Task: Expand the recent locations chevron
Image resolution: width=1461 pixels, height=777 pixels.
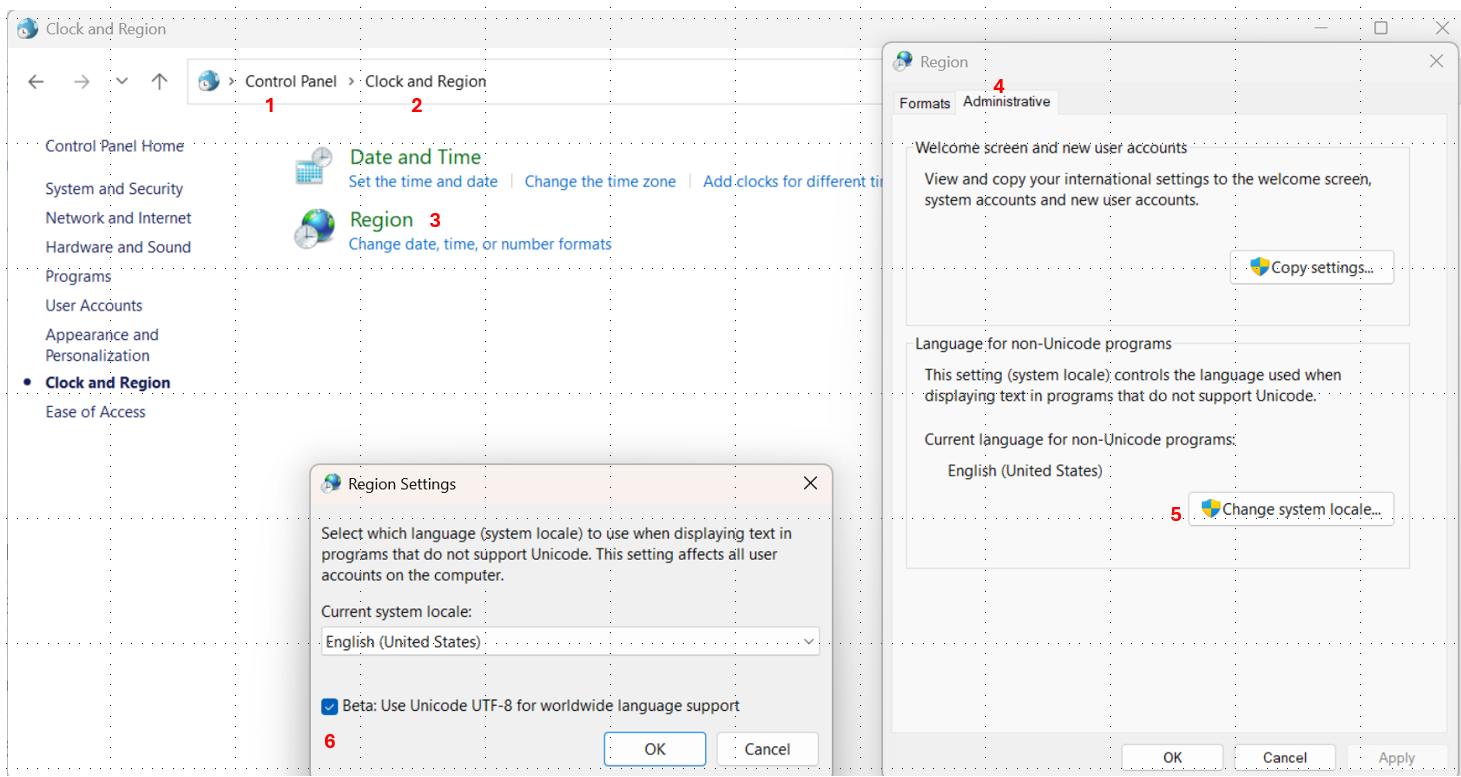Action: pyautogui.click(x=122, y=82)
